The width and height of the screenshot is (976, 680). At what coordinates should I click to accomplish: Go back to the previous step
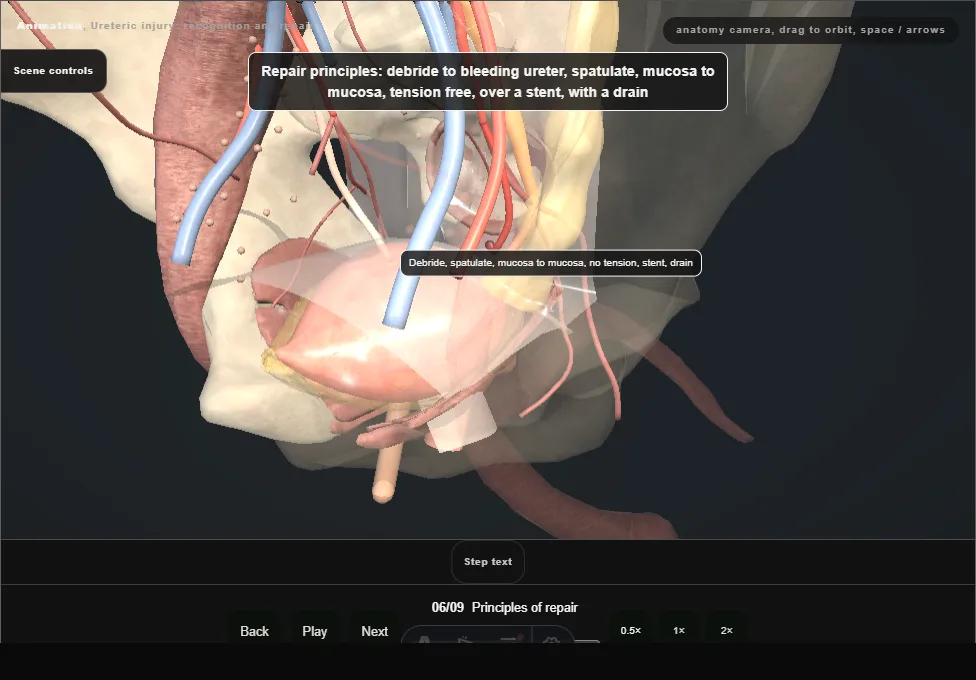coord(255,631)
